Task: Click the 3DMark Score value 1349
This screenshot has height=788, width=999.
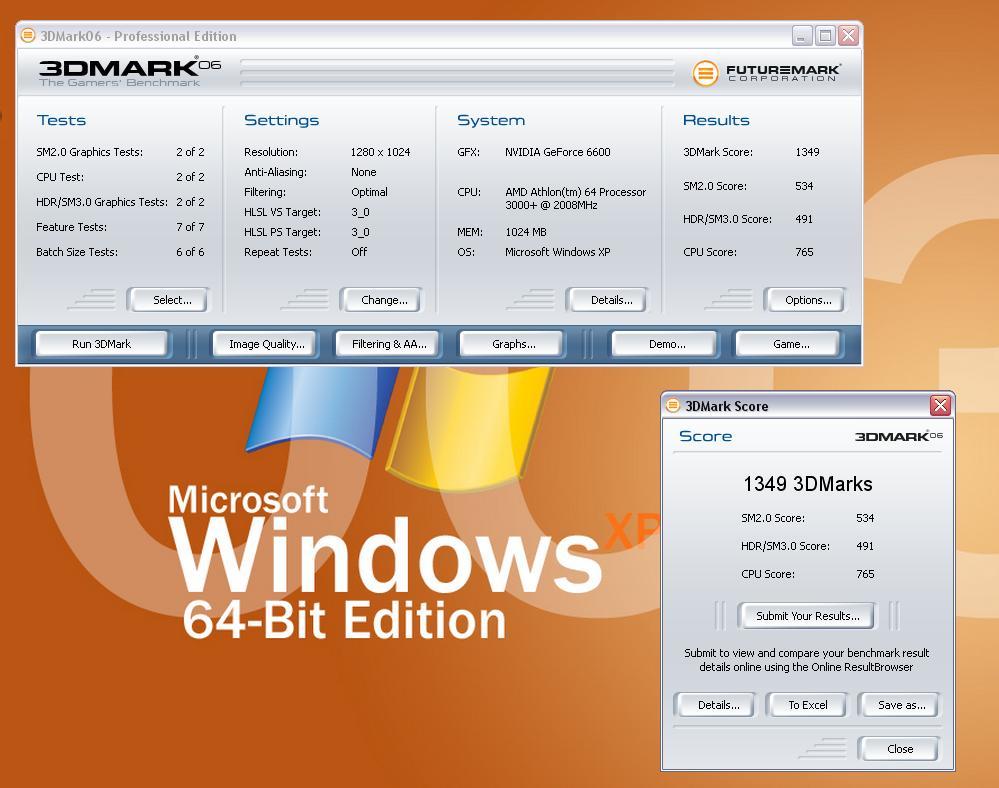Action: coord(807,152)
